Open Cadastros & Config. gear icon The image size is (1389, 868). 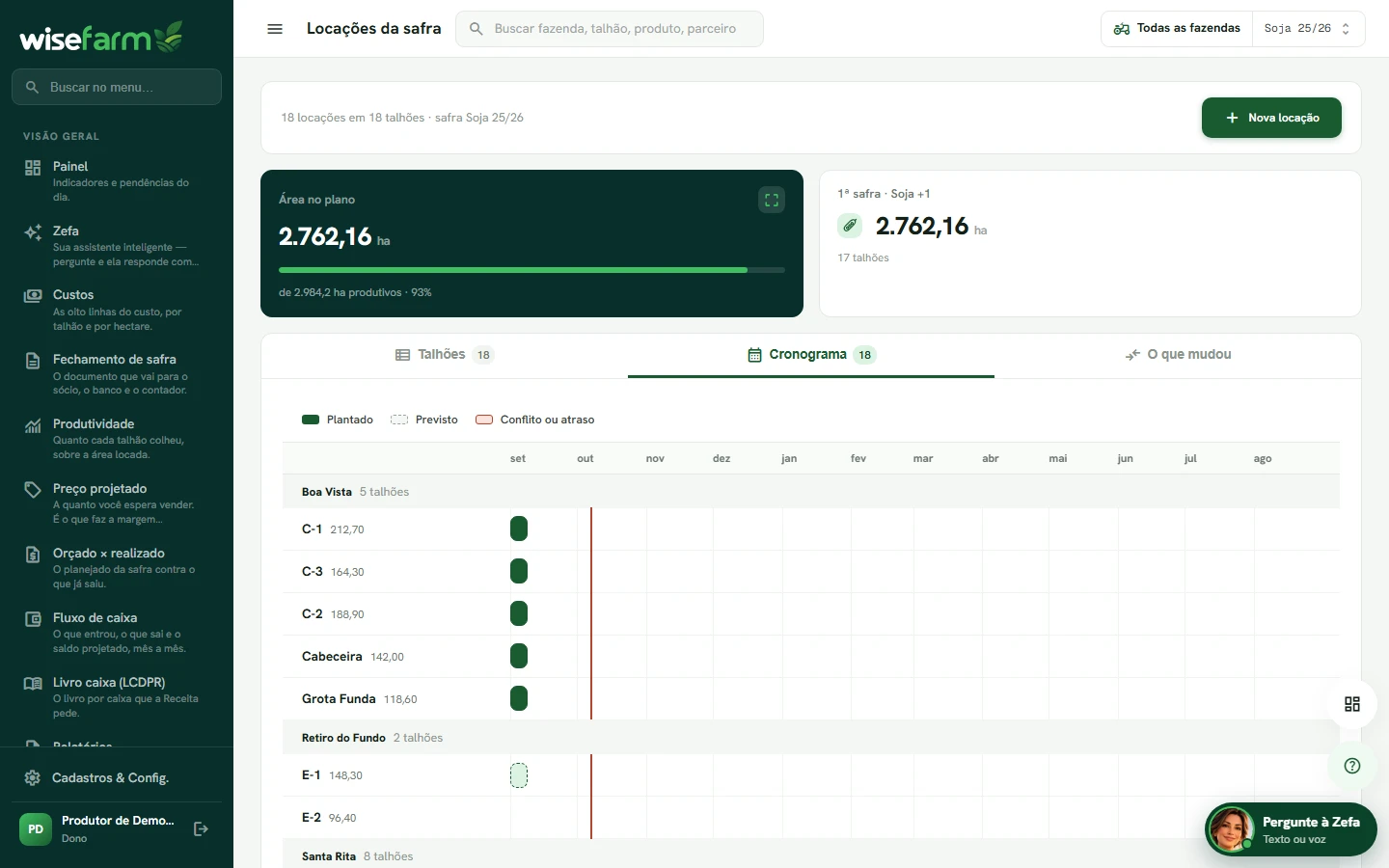tap(33, 778)
